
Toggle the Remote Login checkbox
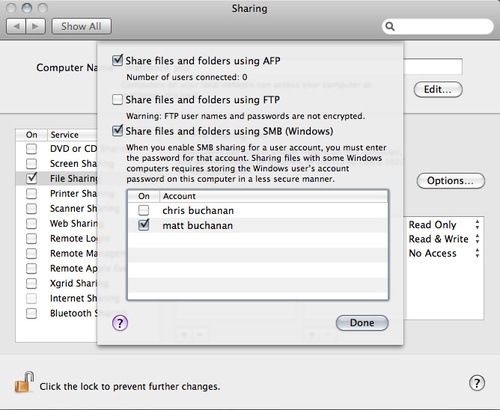[x=31, y=238]
